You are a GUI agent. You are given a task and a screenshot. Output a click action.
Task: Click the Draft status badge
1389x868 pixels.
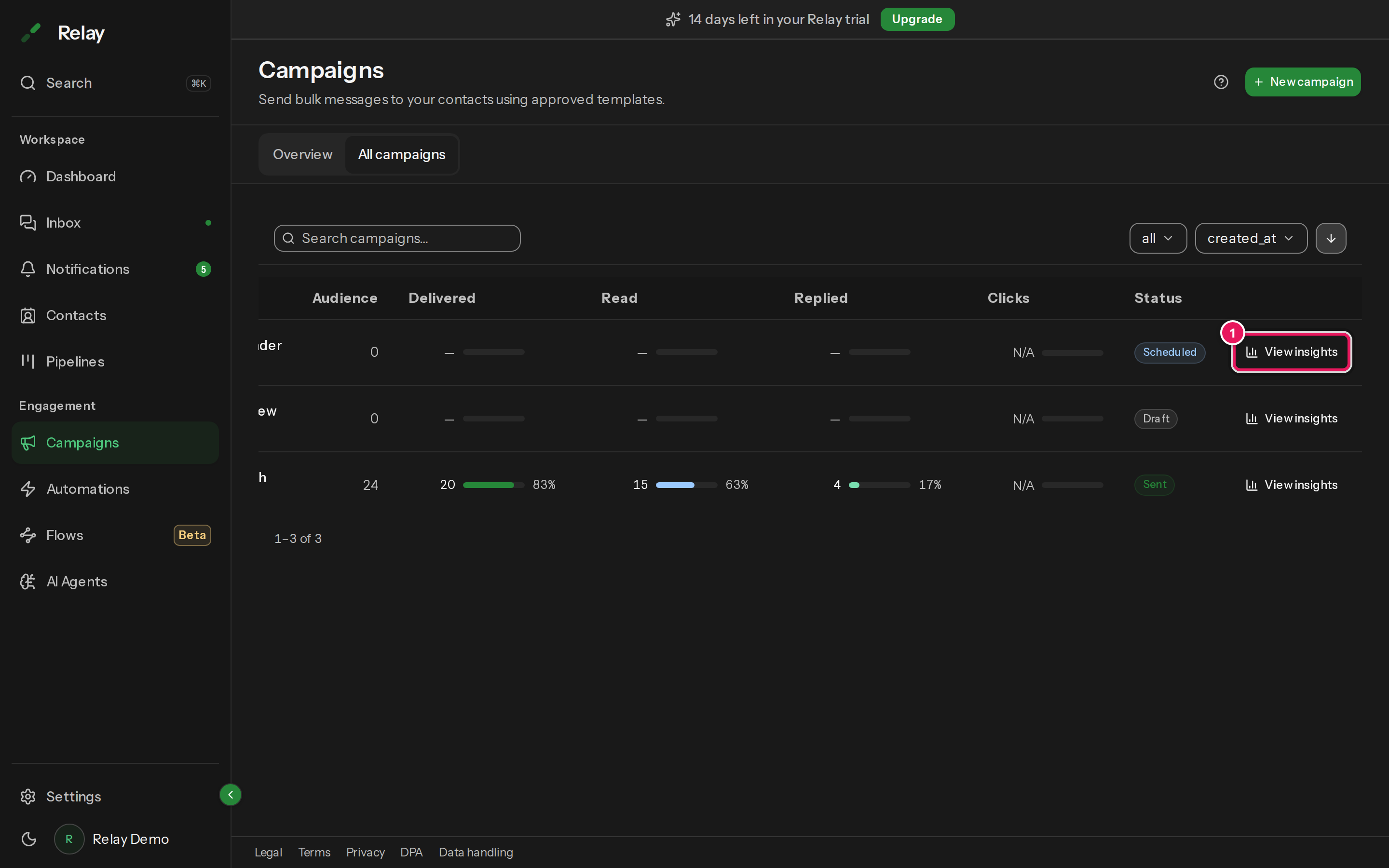tap(1156, 419)
